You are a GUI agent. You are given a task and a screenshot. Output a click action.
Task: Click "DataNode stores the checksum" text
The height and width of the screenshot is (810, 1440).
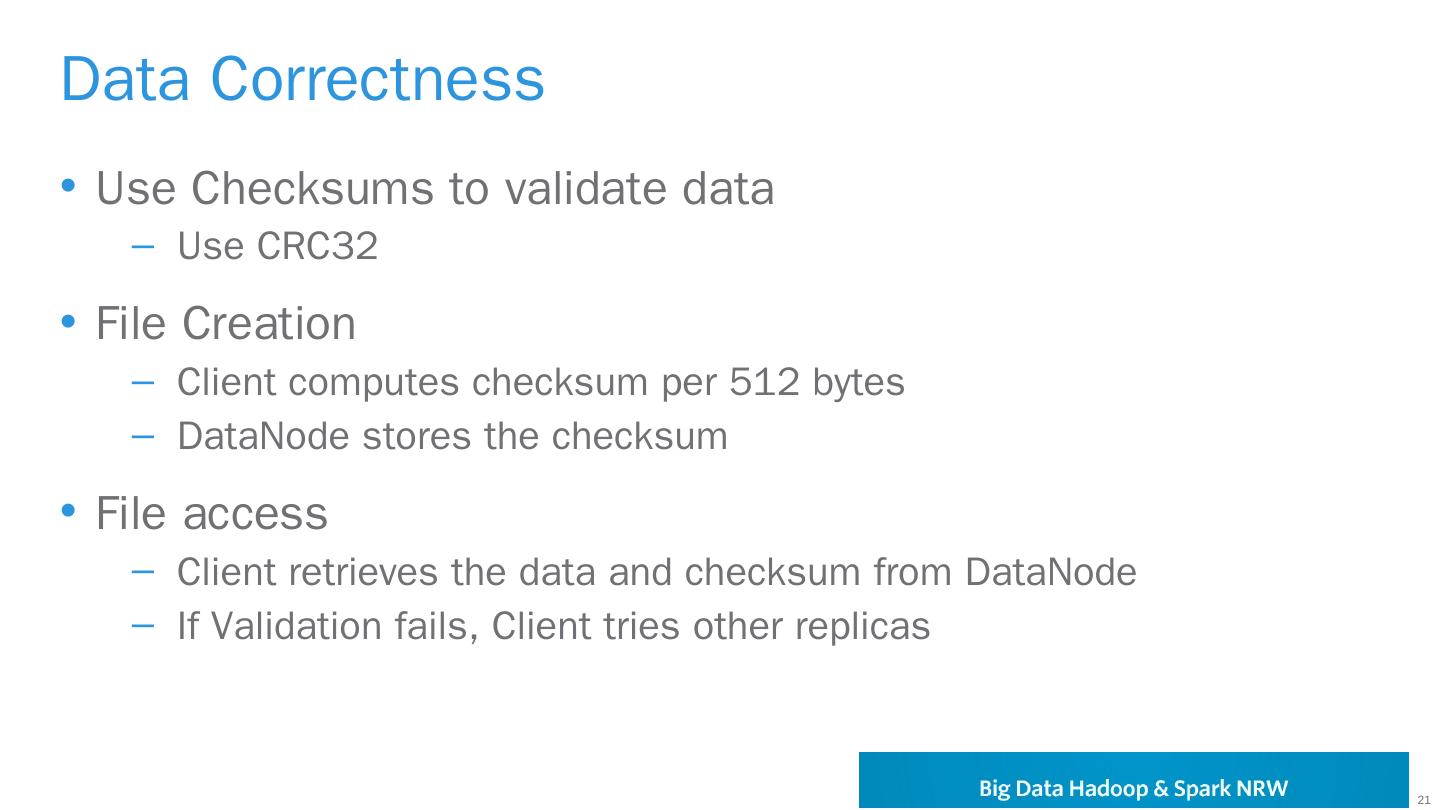(452, 436)
